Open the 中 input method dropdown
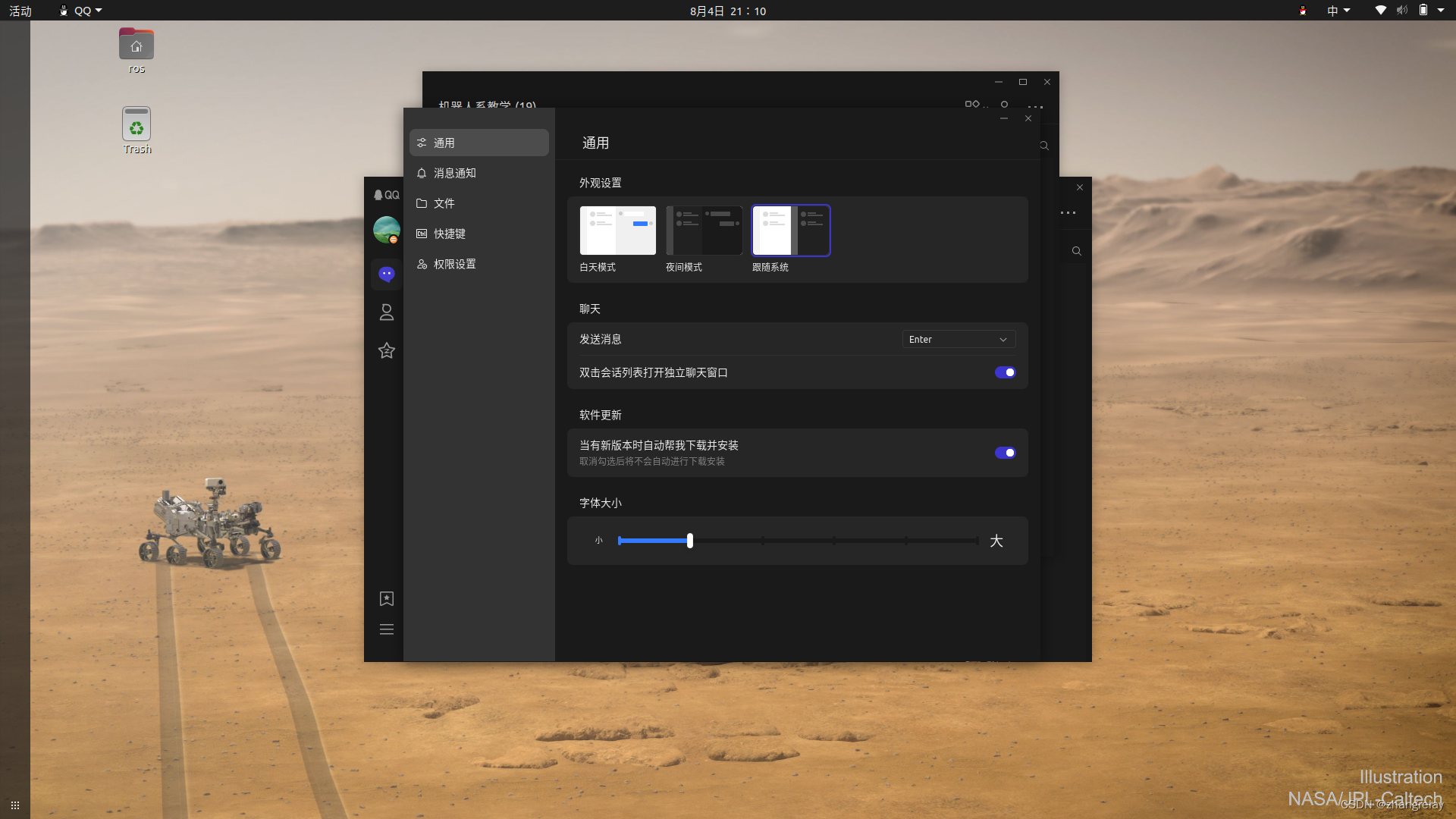1456x819 pixels. [x=1338, y=11]
